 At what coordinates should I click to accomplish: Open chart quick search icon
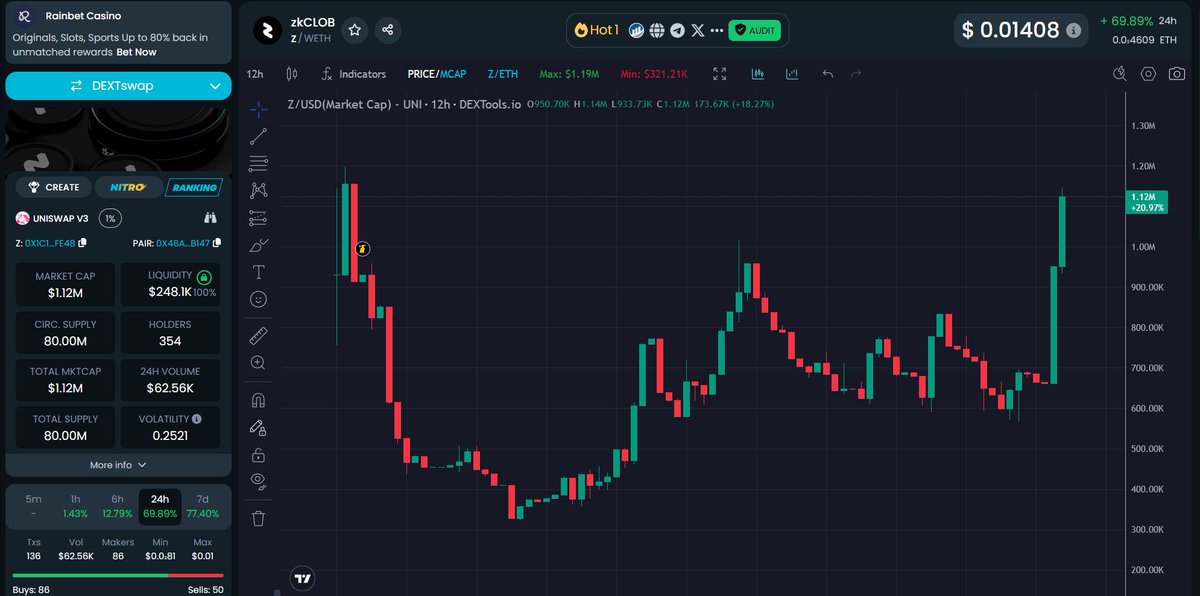1121,74
